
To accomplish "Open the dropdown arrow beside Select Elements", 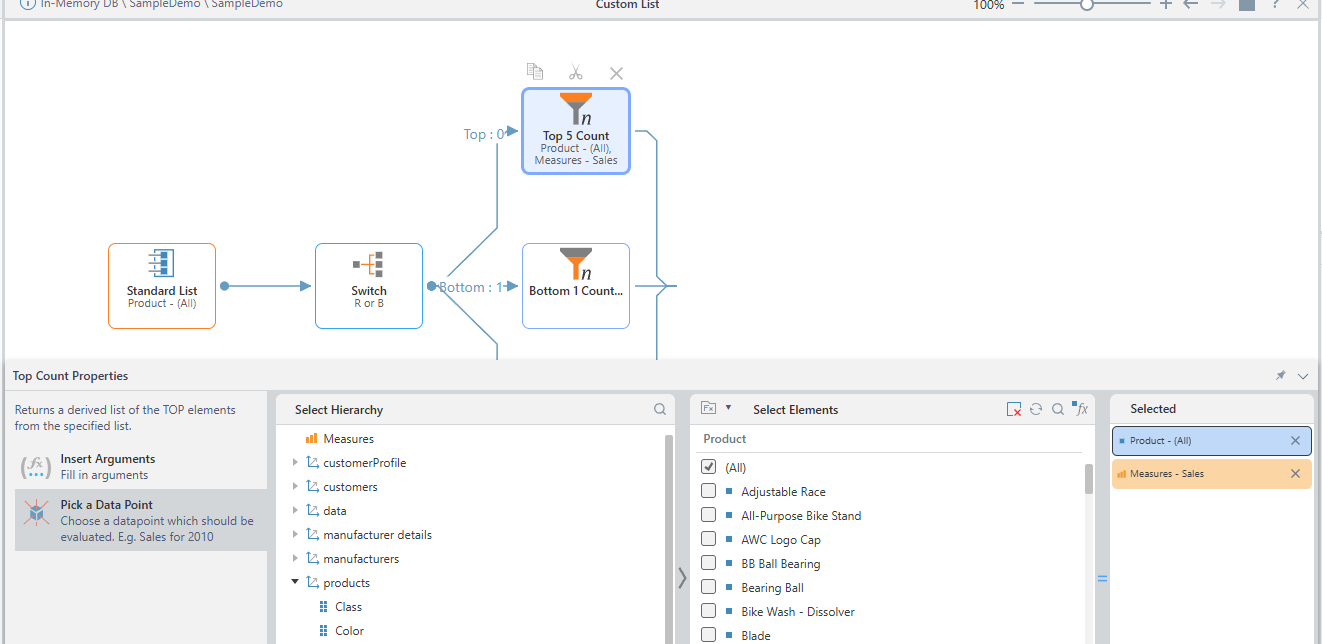I will point(728,408).
